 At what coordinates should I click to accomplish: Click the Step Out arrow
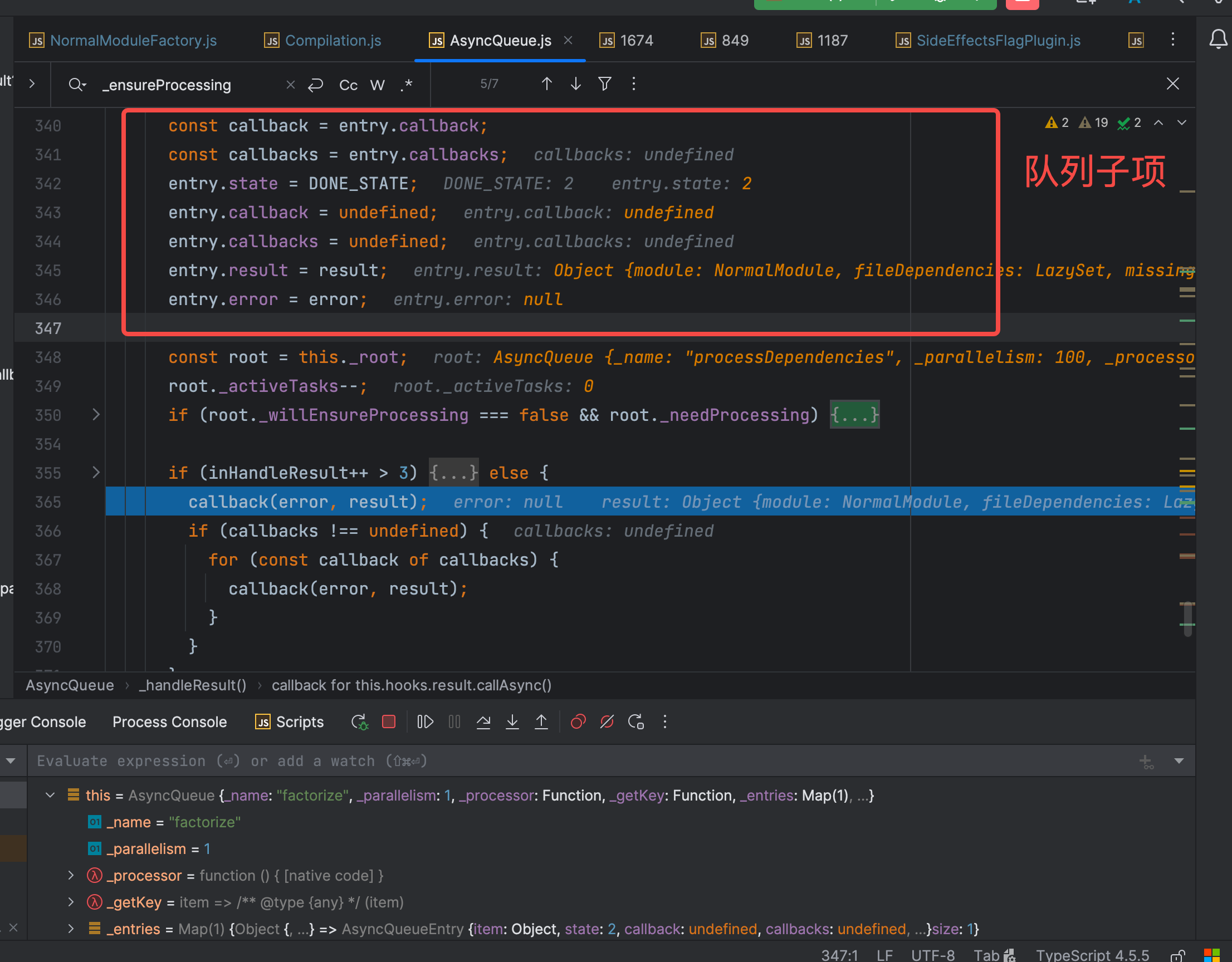[x=541, y=722]
